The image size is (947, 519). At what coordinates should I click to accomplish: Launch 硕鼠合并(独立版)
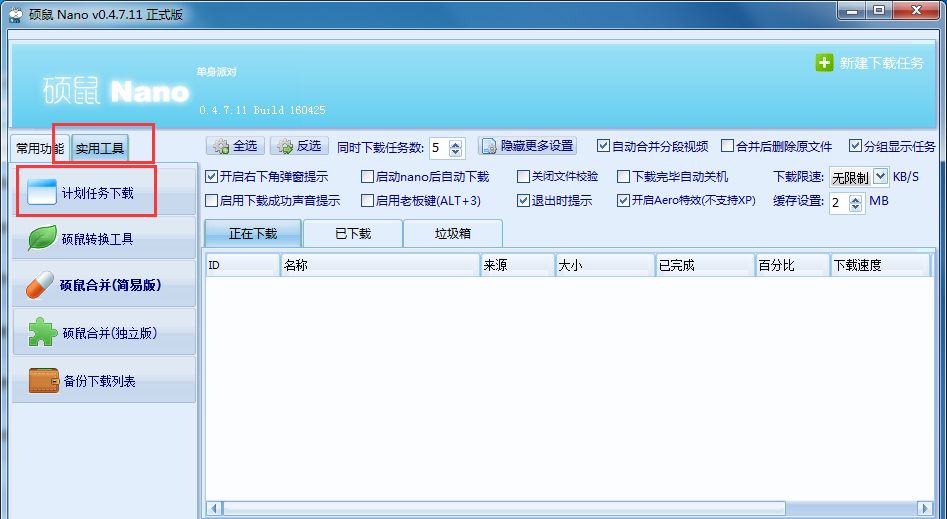(x=104, y=332)
